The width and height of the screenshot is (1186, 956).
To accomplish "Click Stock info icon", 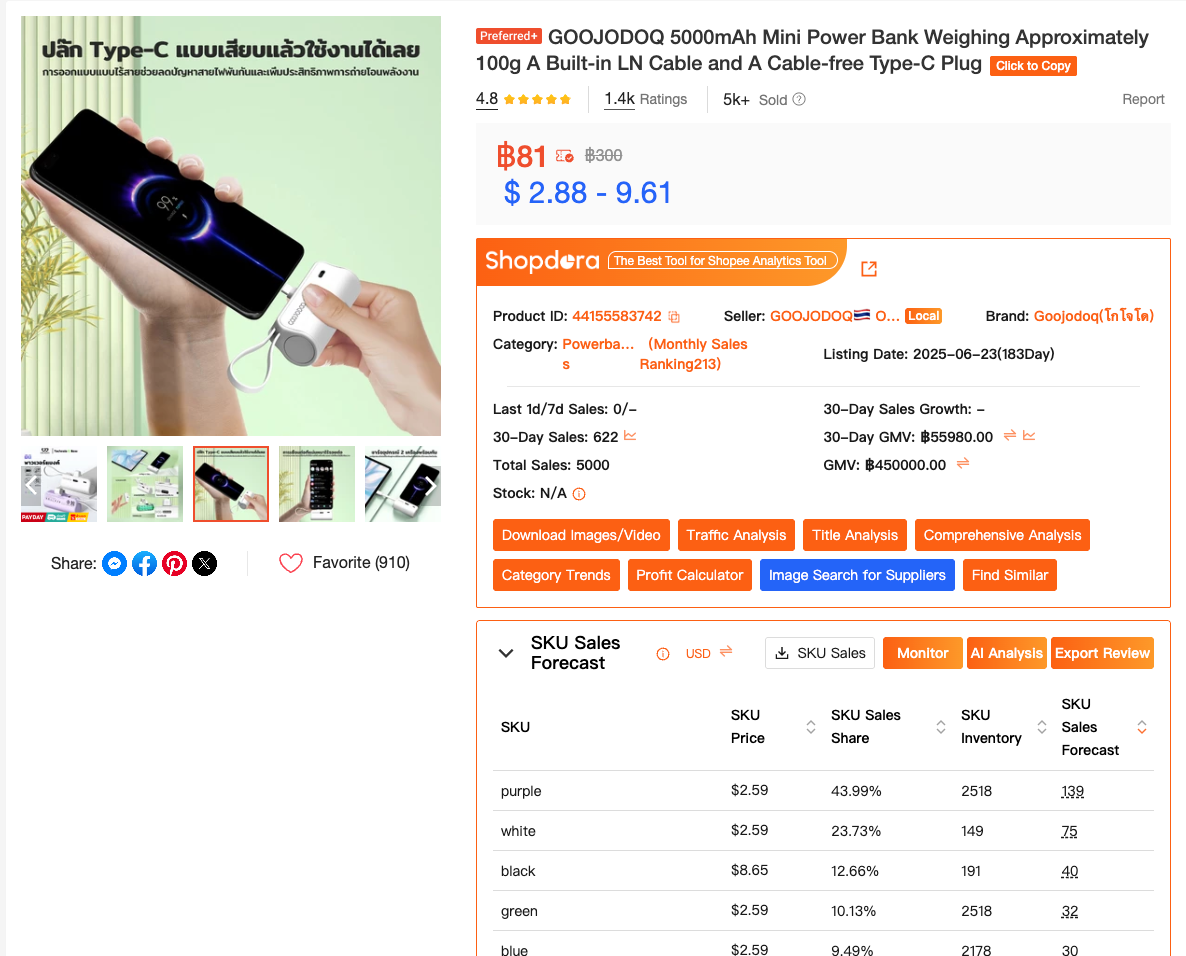I will 579,494.
